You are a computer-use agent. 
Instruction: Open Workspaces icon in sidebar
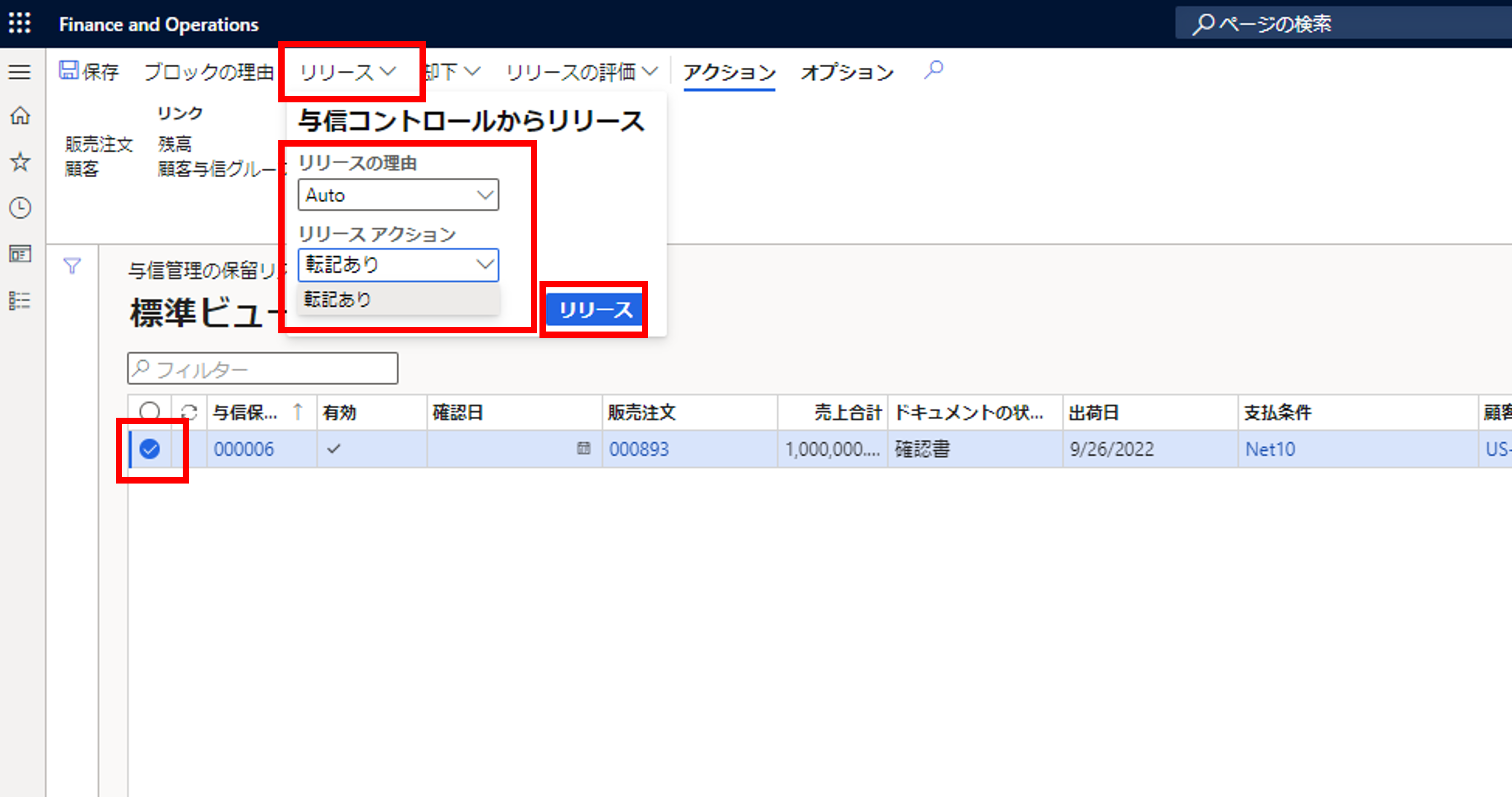(x=20, y=254)
